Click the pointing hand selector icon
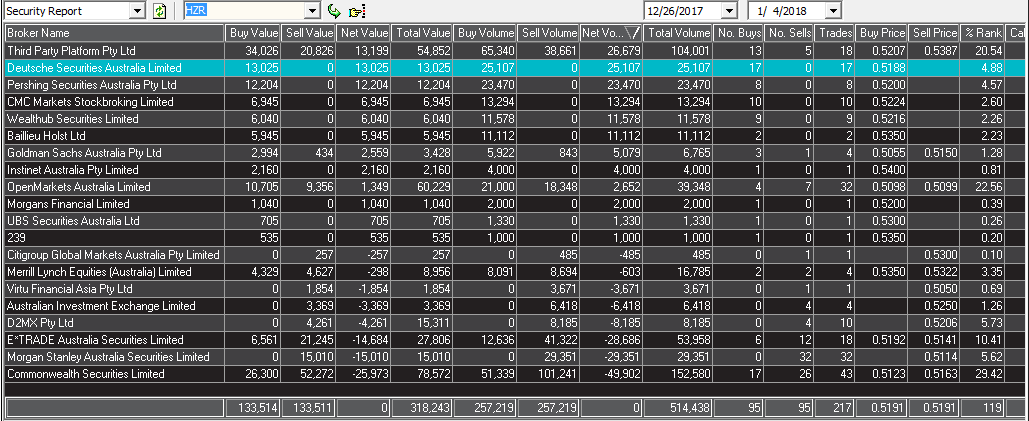Viewport: 1029px width, 421px height. click(356, 11)
